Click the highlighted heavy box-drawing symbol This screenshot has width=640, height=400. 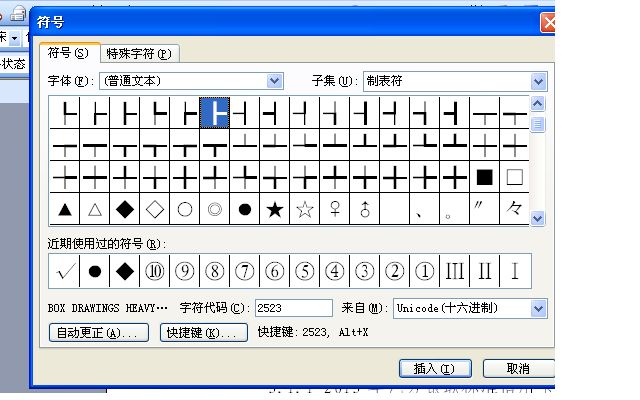click(215, 113)
